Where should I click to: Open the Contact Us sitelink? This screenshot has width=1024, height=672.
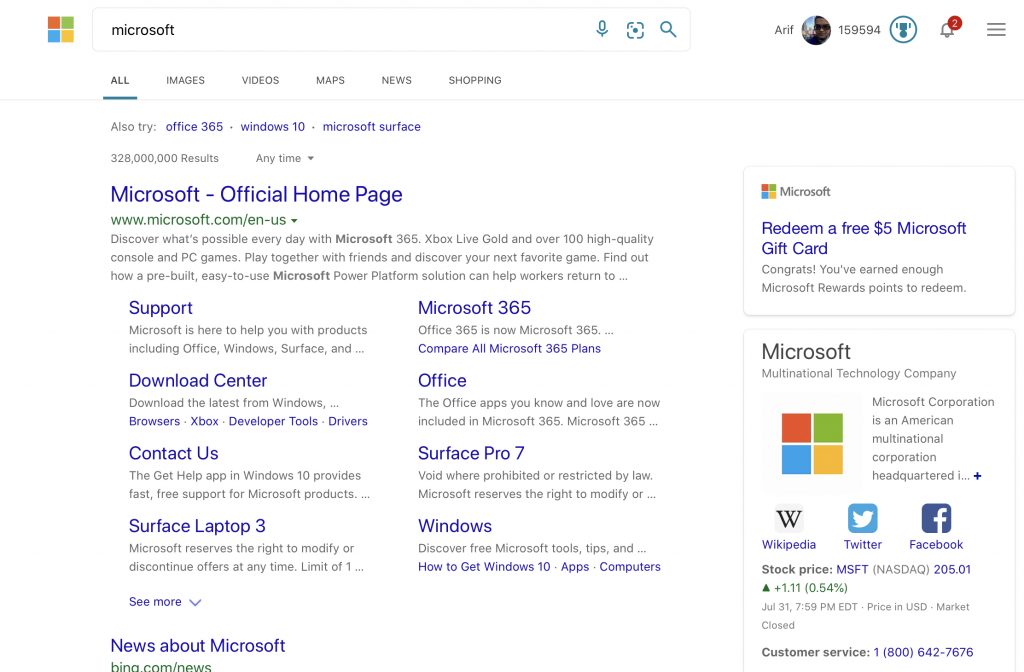point(174,453)
